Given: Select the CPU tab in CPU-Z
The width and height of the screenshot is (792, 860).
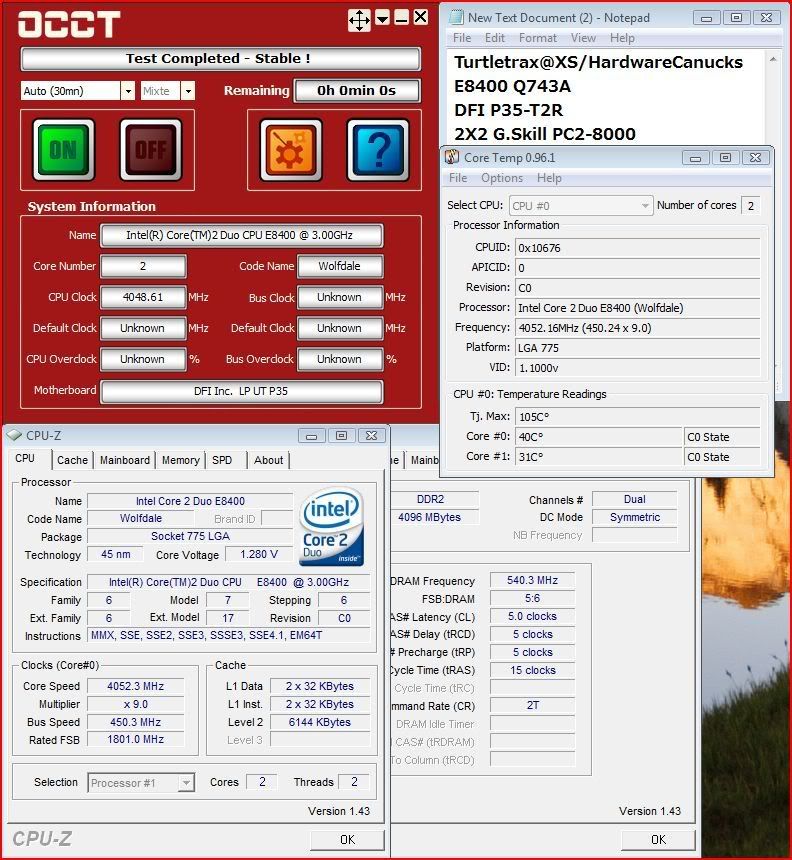Looking at the screenshot, I should click(x=25, y=459).
